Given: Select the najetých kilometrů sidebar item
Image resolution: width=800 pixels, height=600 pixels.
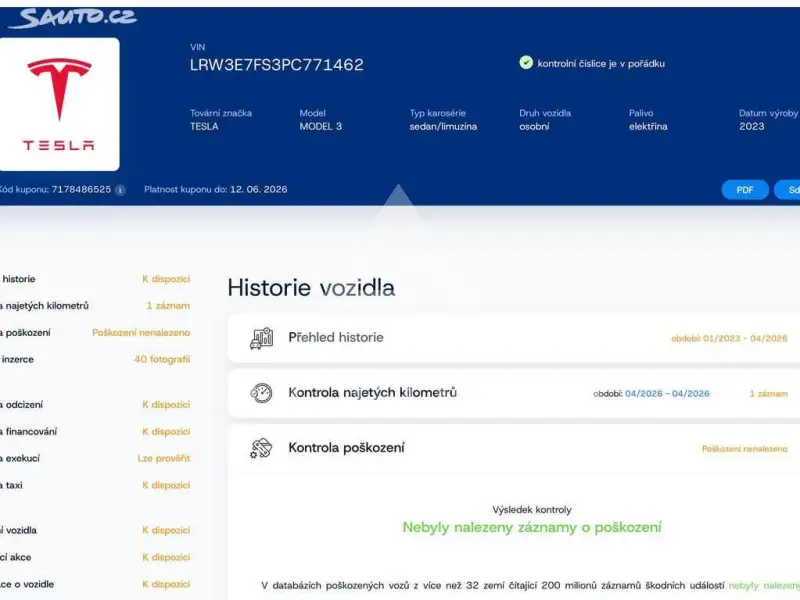Looking at the screenshot, I should click(95, 306).
